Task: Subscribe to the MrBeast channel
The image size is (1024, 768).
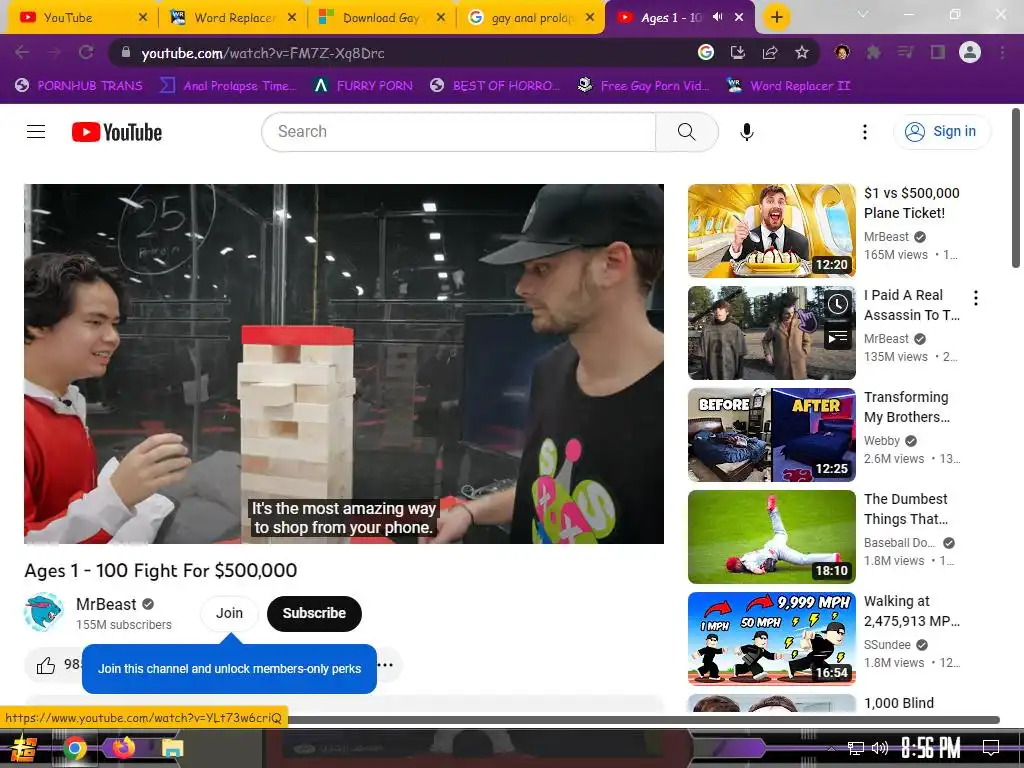Action: (x=314, y=613)
